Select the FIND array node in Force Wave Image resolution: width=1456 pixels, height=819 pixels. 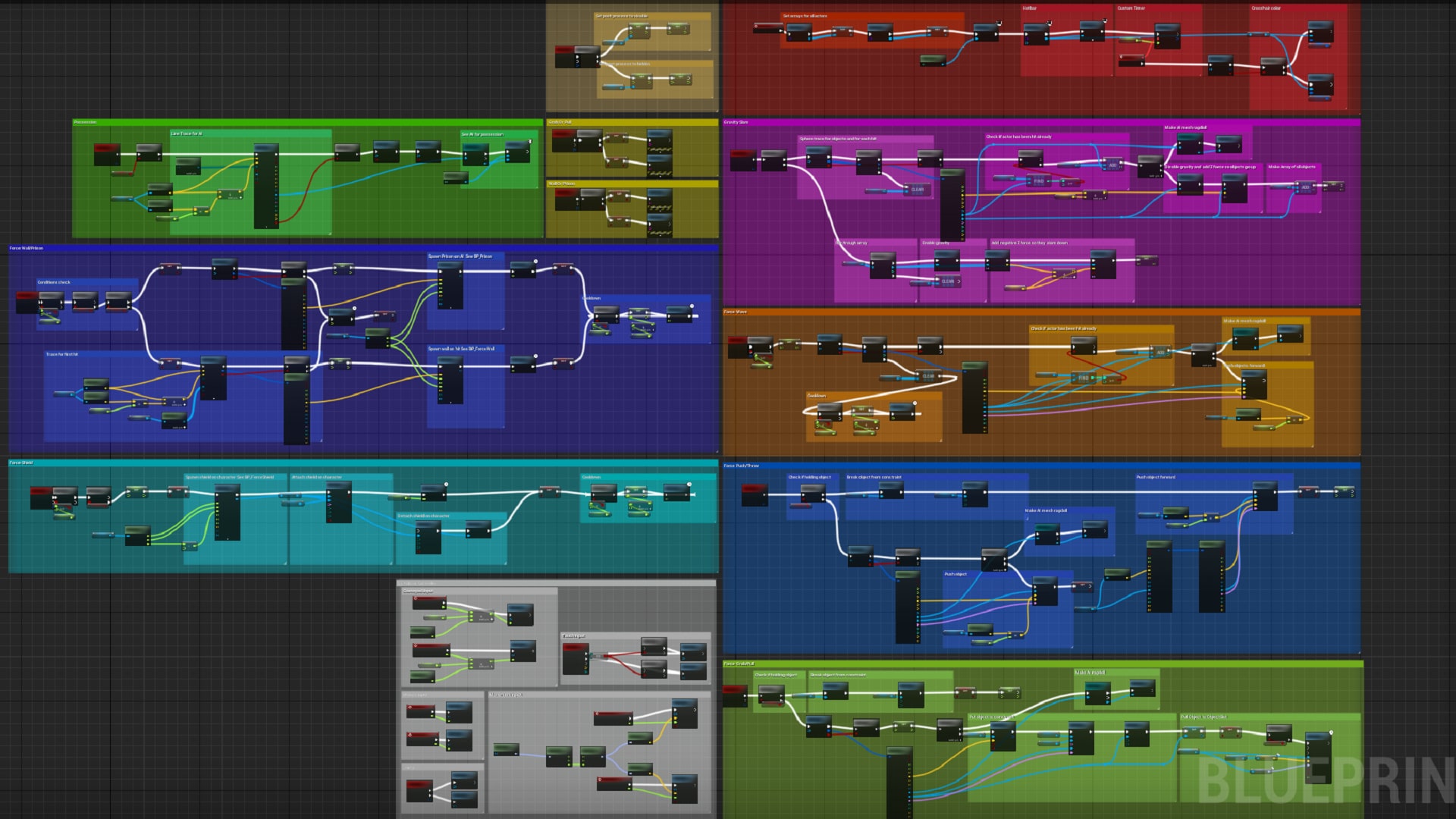click(x=1084, y=378)
